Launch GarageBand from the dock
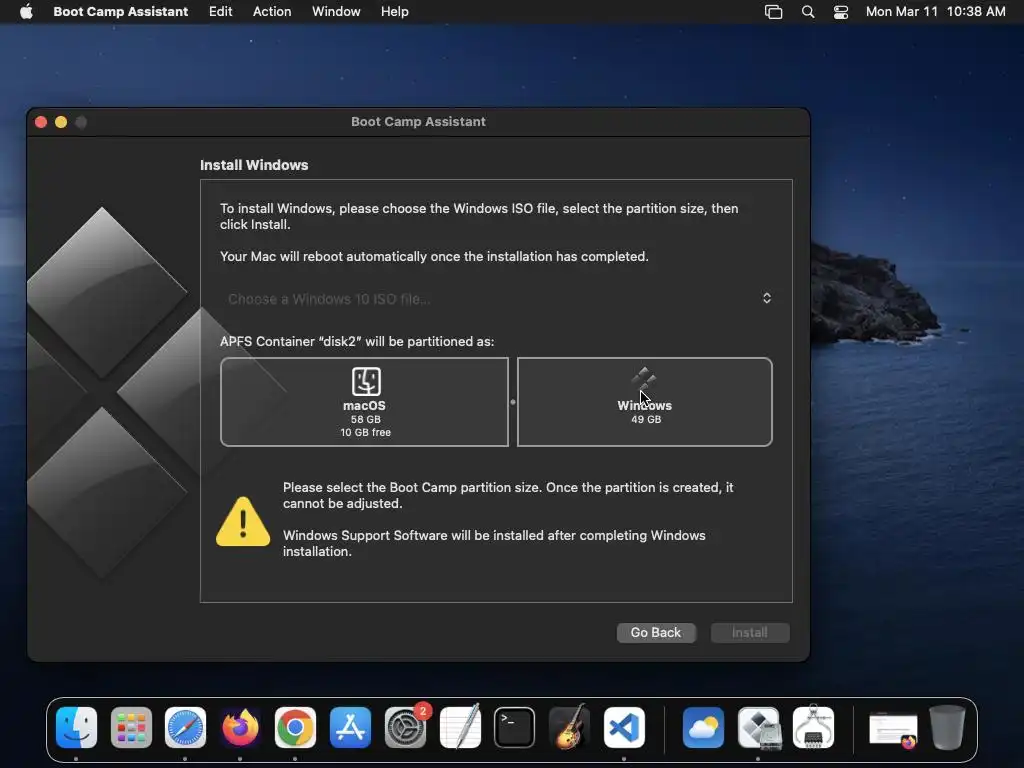1024x768 pixels. [569, 726]
